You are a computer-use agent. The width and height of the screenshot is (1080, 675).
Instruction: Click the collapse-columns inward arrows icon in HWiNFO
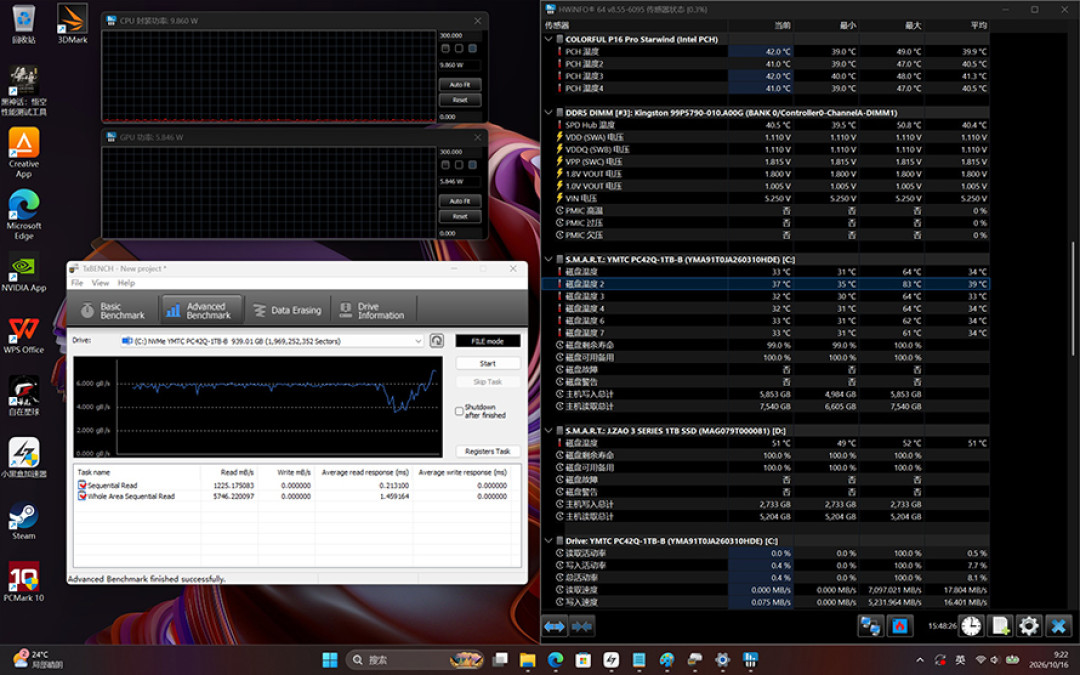coord(581,626)
